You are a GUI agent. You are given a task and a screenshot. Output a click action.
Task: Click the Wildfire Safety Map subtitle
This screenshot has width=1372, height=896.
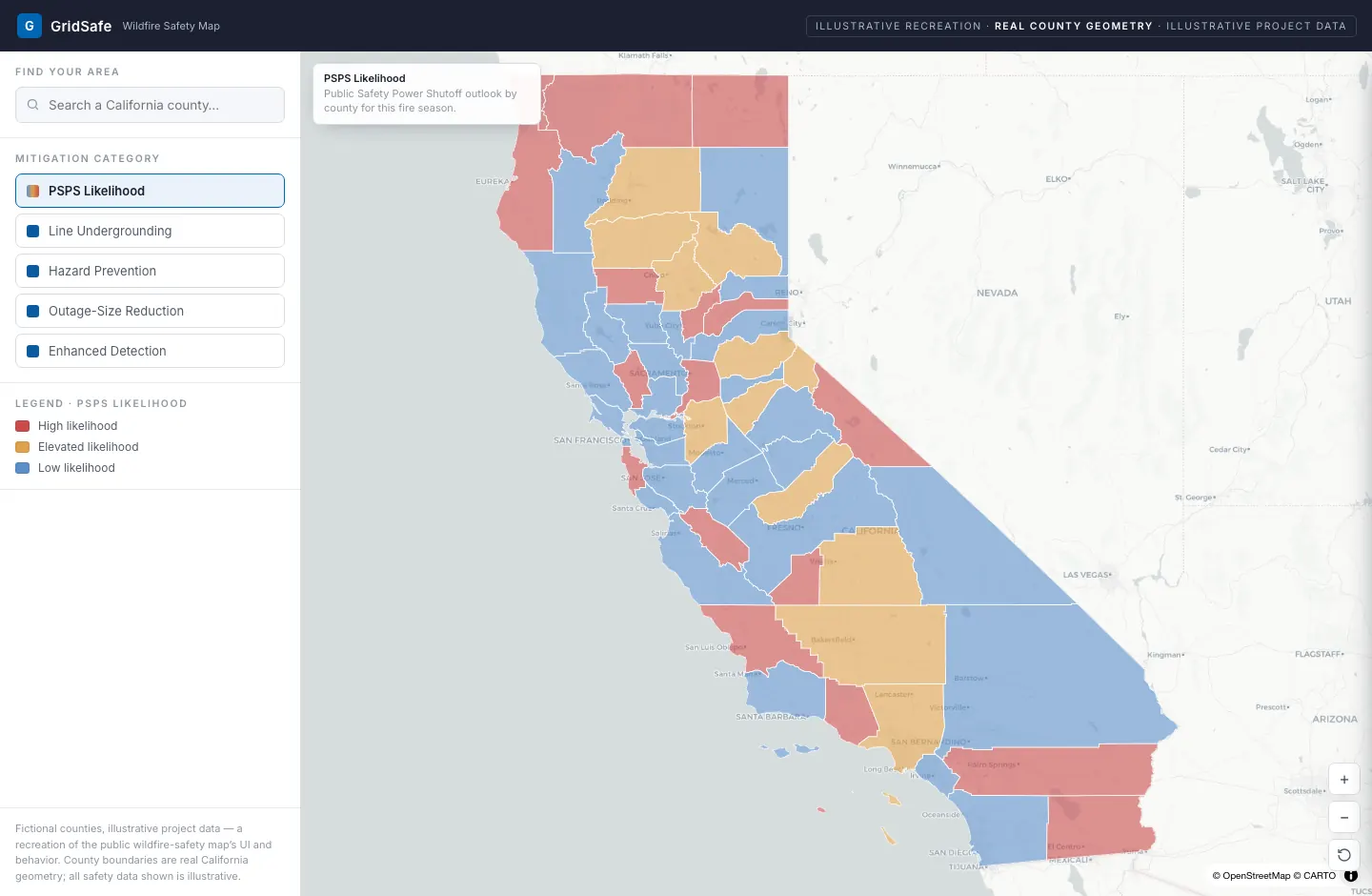point(171,26)
